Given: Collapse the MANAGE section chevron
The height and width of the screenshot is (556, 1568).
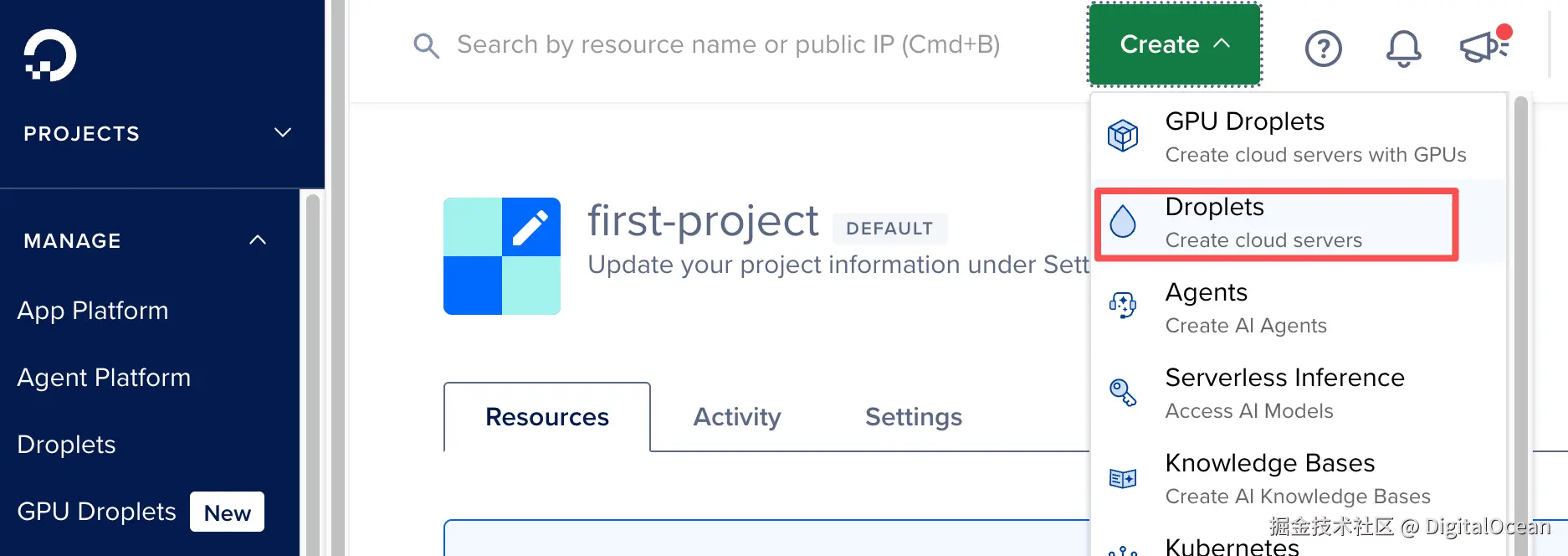Looking at the screenshot, I should point(258,240).
